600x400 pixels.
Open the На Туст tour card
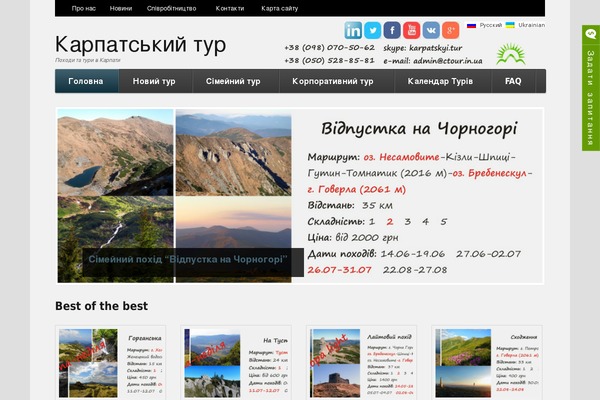coord(236,363)
